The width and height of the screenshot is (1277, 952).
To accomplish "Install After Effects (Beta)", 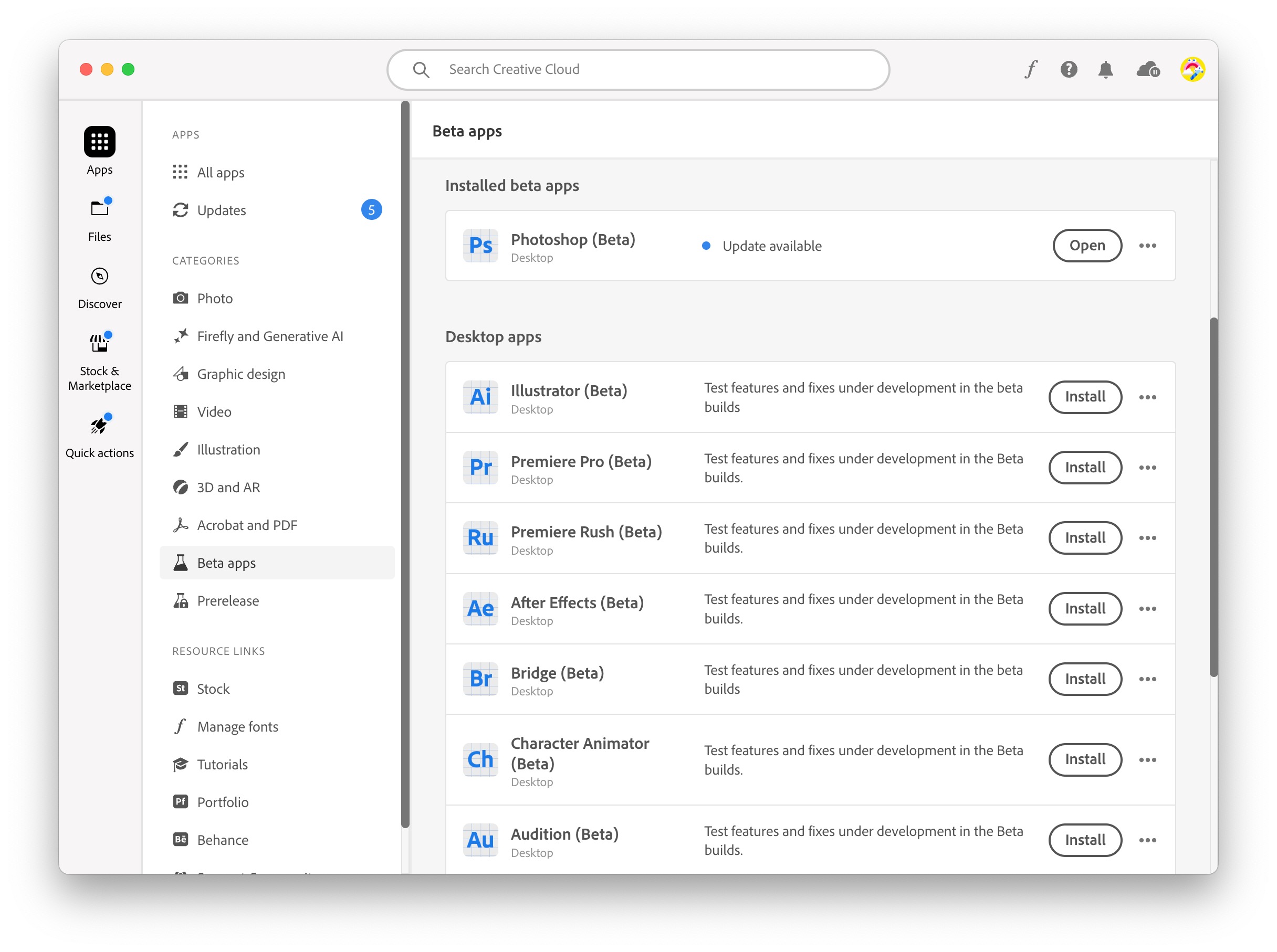I will click(1084, 609).
